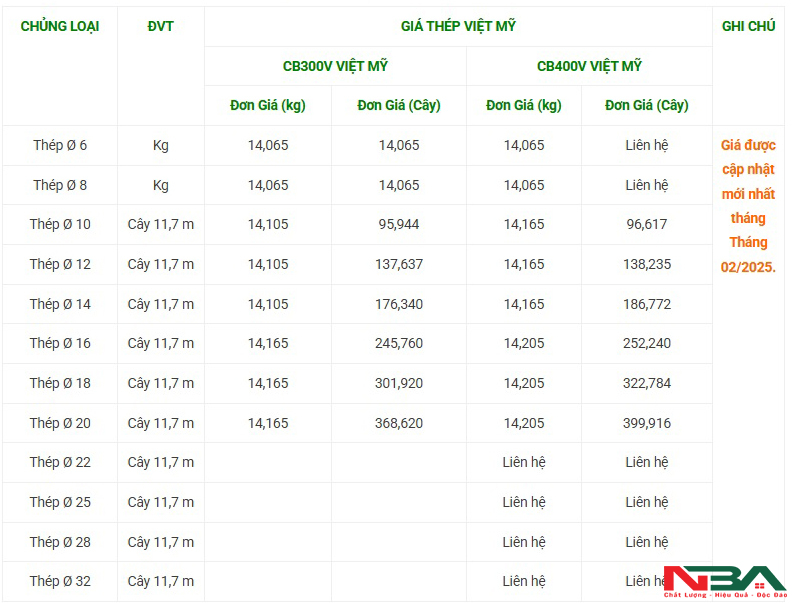Click price 95,944 for Thép Ø 10
This screenshot has width=792, height=603.
coord(399,224)
